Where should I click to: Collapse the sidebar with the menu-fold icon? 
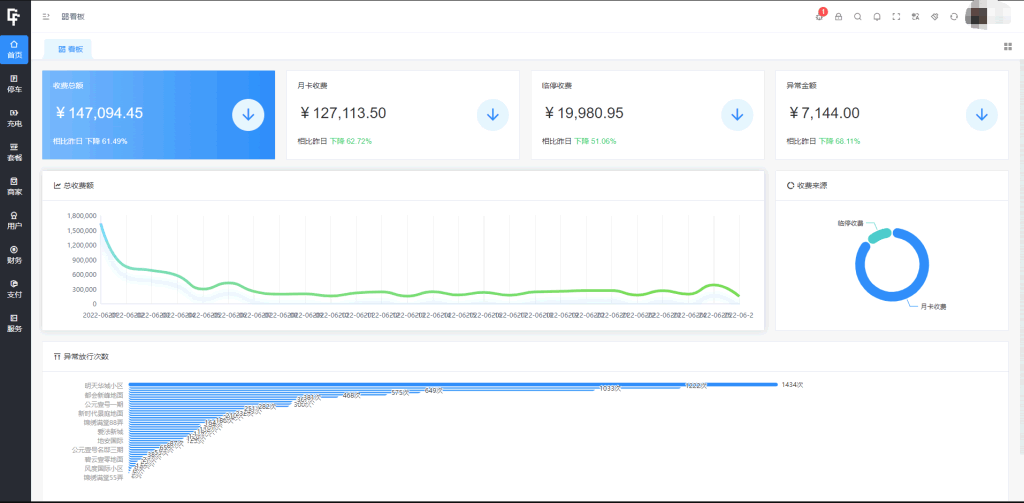click(46, 17)
